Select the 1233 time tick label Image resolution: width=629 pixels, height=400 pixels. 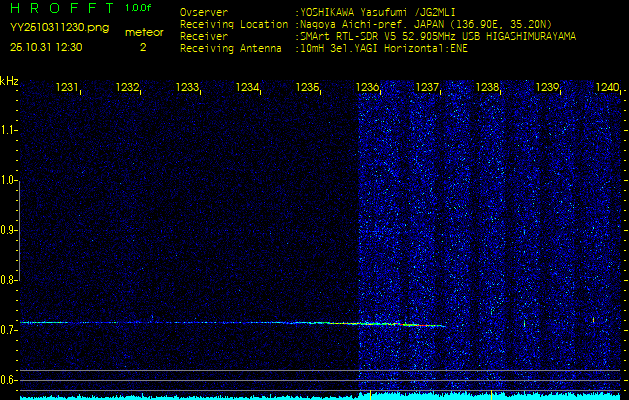tap(187, 88)
